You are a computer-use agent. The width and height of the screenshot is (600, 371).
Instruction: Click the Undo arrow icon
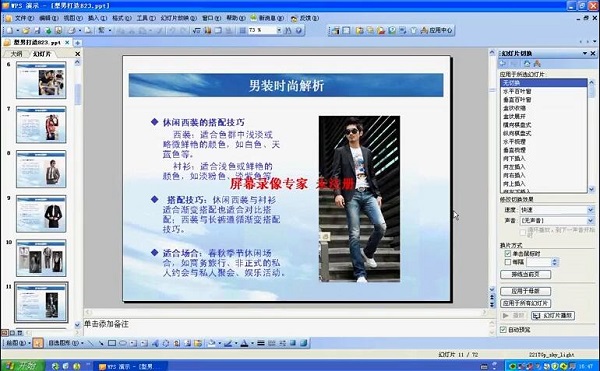[172, 30]
